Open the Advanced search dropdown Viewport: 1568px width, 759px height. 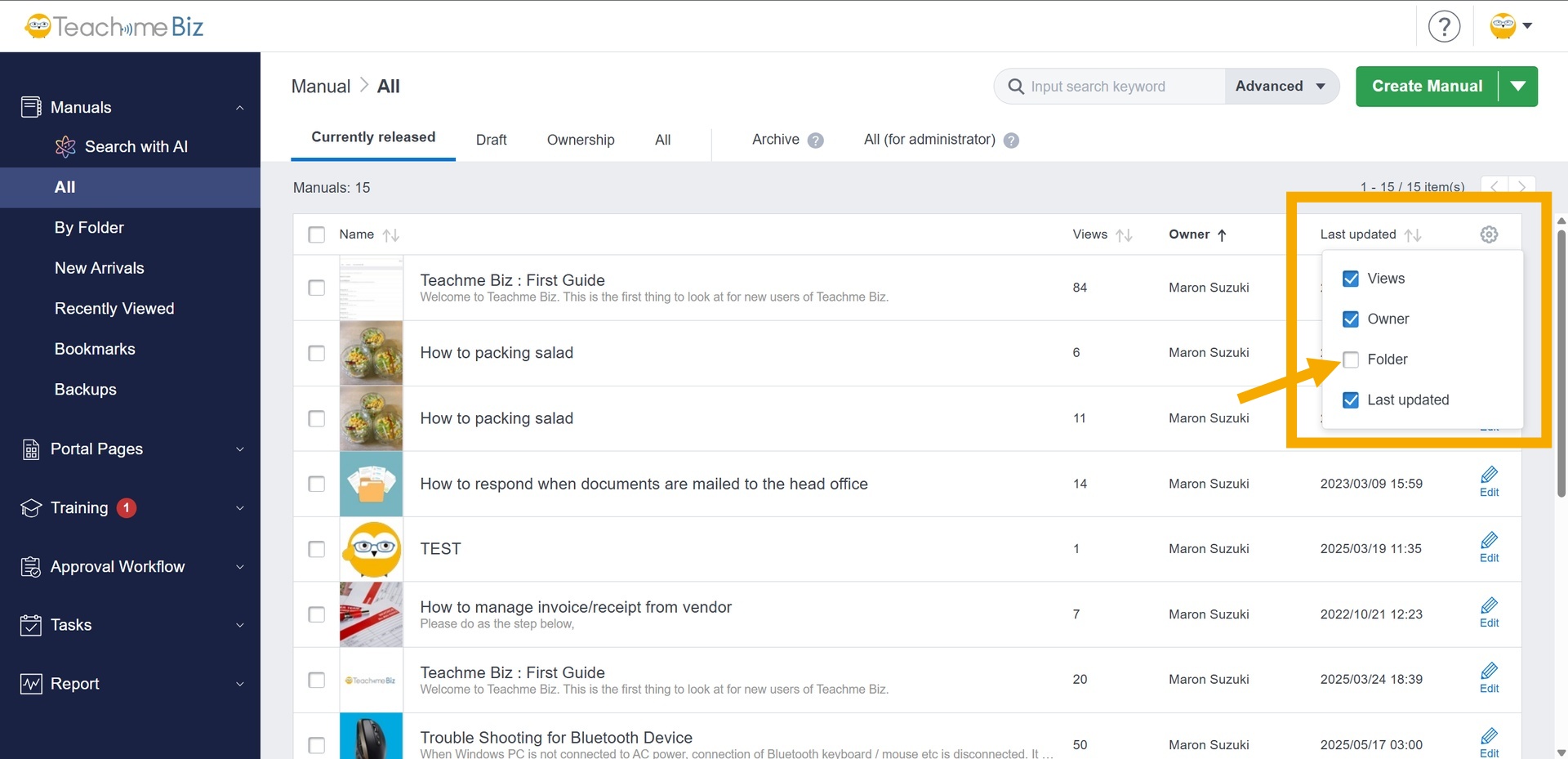pyautogui.click(x=1280, y=87)
